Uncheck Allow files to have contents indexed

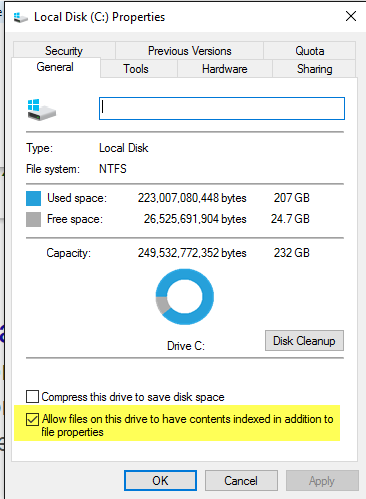[x=32, y=419]
